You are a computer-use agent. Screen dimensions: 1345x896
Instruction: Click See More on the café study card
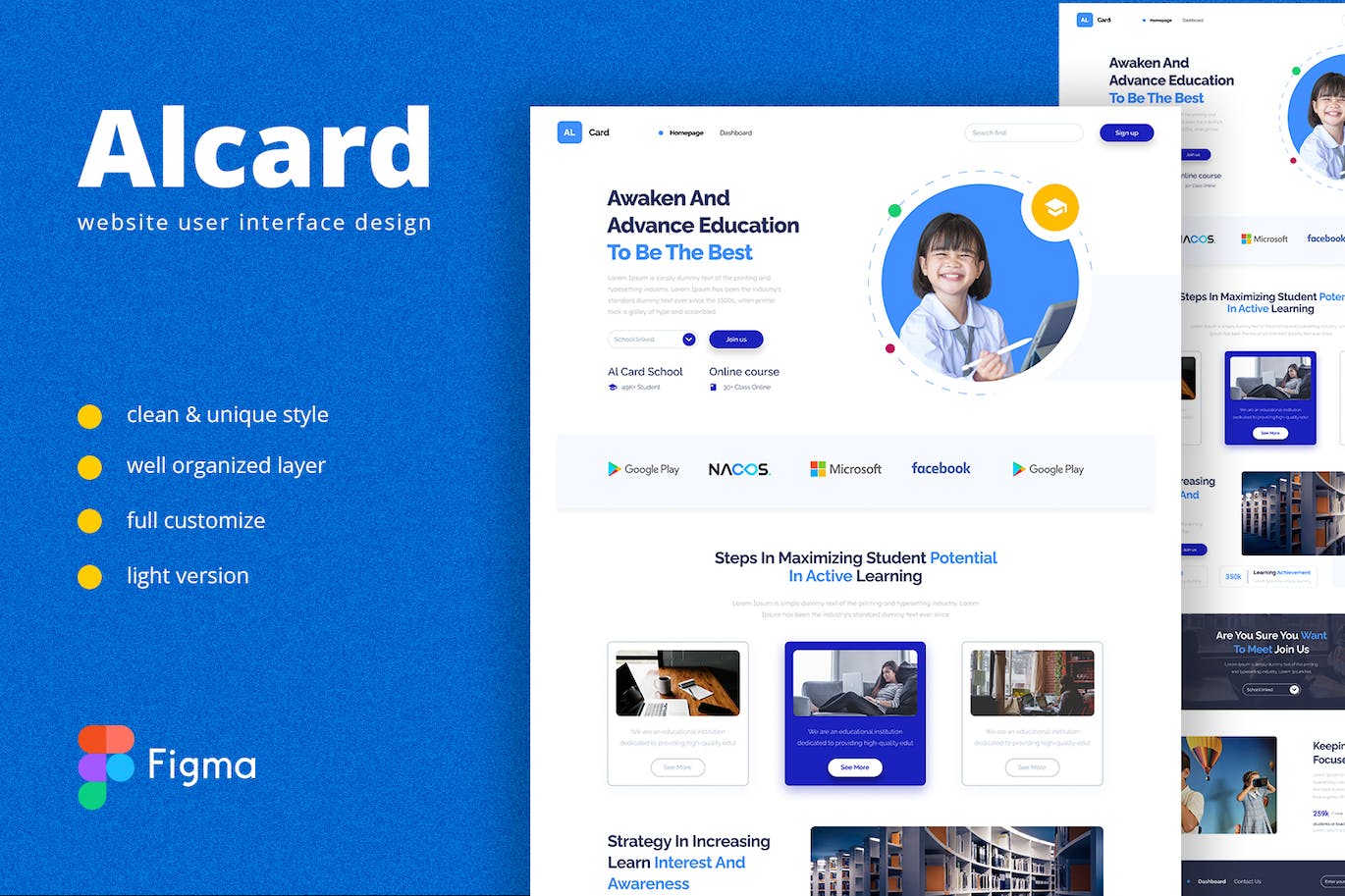pyautogui.click(x=1032, y=767)
